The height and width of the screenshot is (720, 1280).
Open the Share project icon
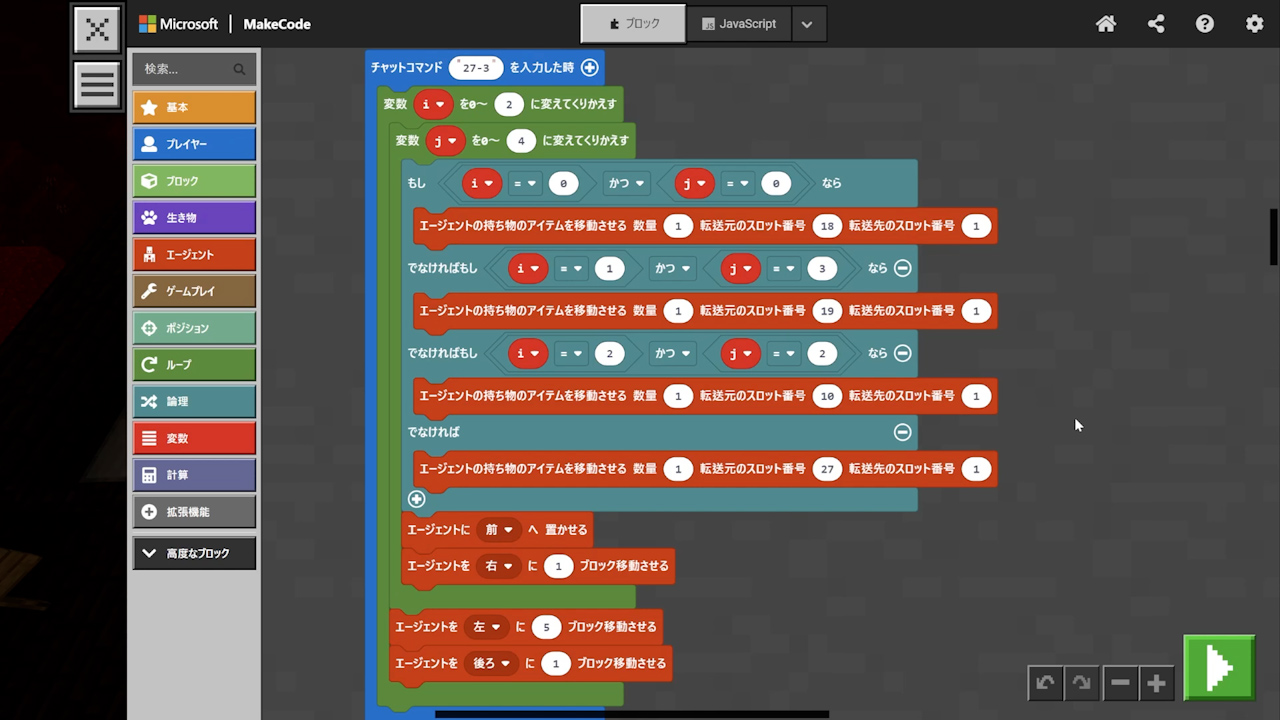(x=1156, y=24)
